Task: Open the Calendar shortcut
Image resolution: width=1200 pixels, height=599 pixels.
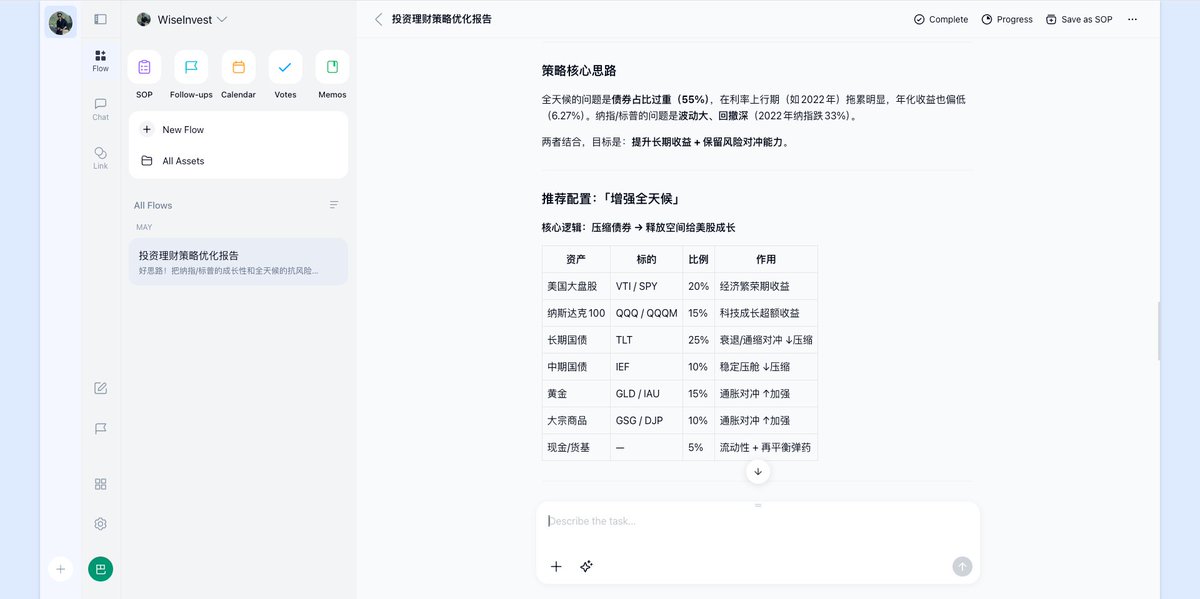Action: point(238,75)
